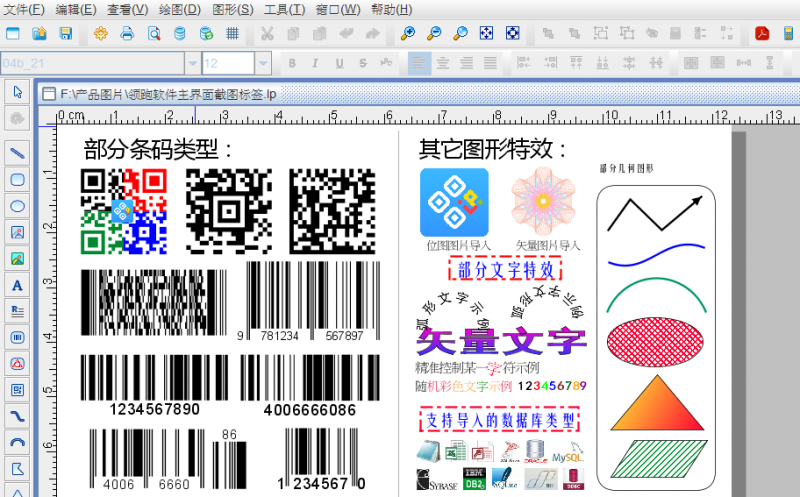Open the 窗口(W) menu
The image size is (800, 497).
(x=338, y=9)
